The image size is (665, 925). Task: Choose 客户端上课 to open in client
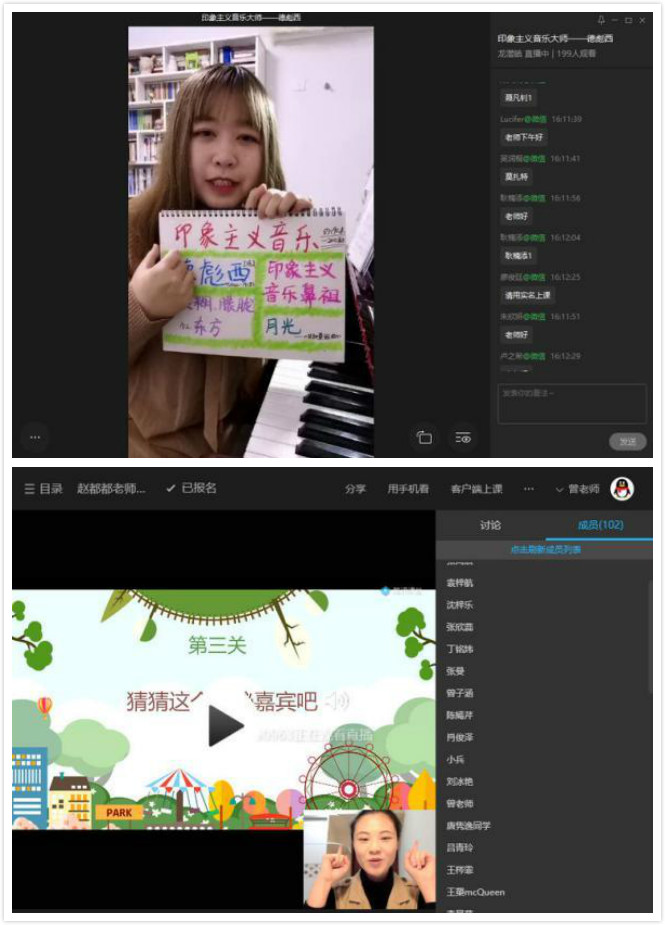pos(476,488)
